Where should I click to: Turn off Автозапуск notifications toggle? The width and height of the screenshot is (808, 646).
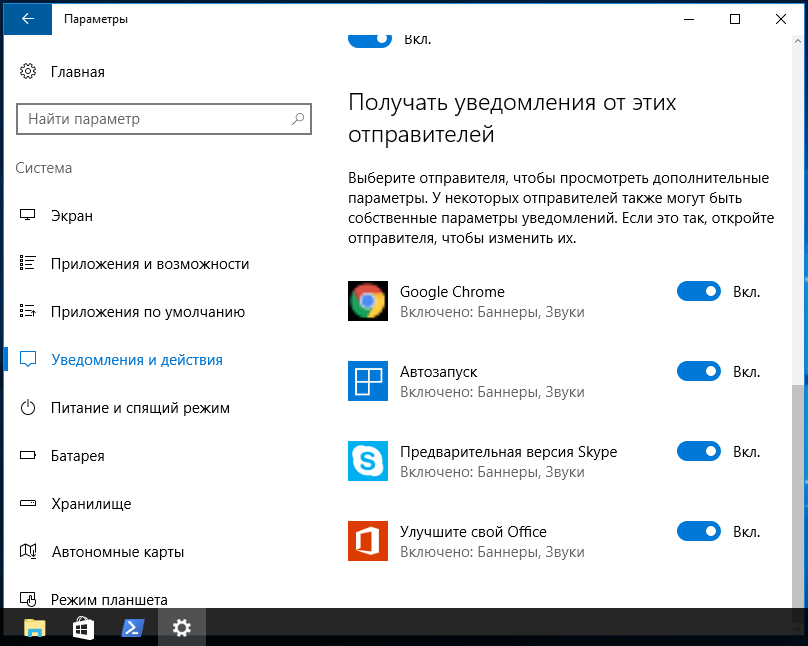point(699,371)
